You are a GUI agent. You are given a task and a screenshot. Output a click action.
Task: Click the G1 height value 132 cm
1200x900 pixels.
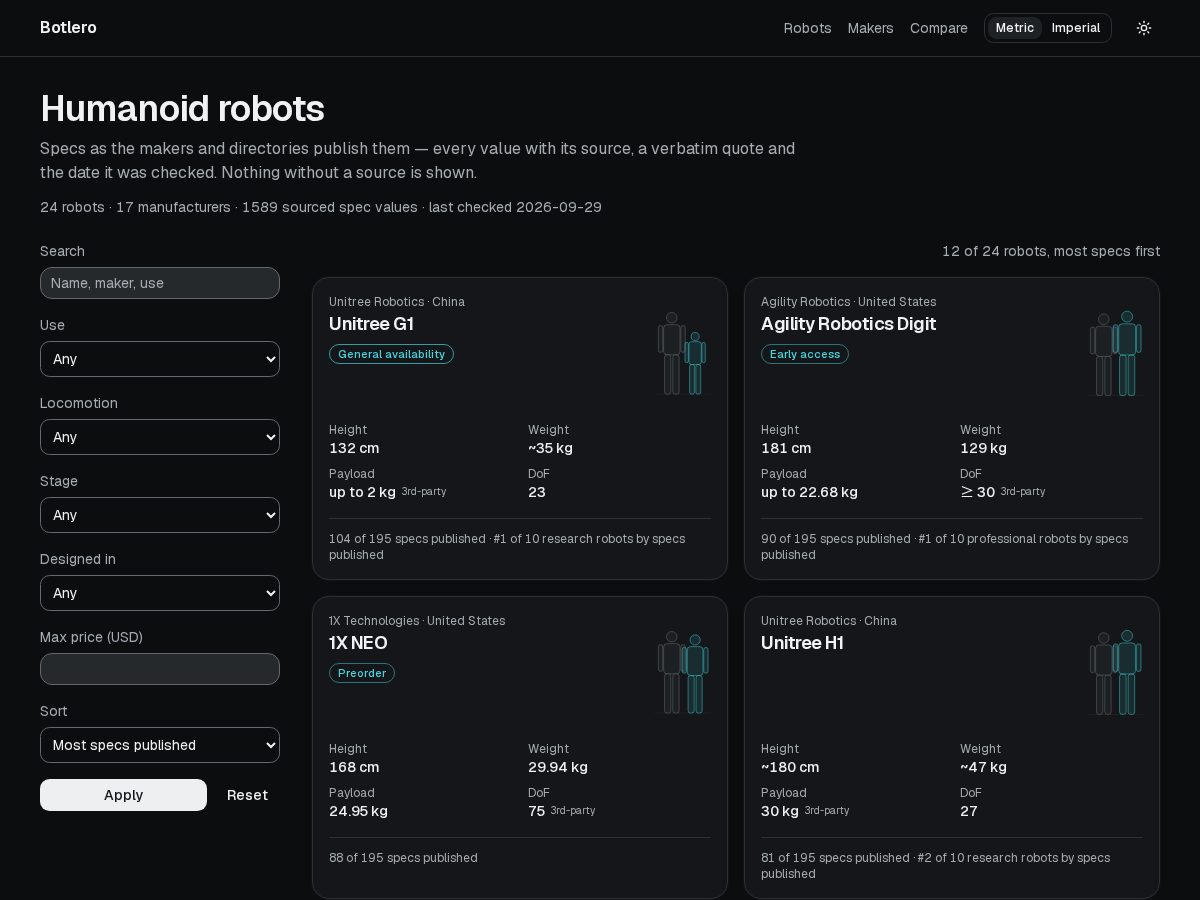(354, 448)
